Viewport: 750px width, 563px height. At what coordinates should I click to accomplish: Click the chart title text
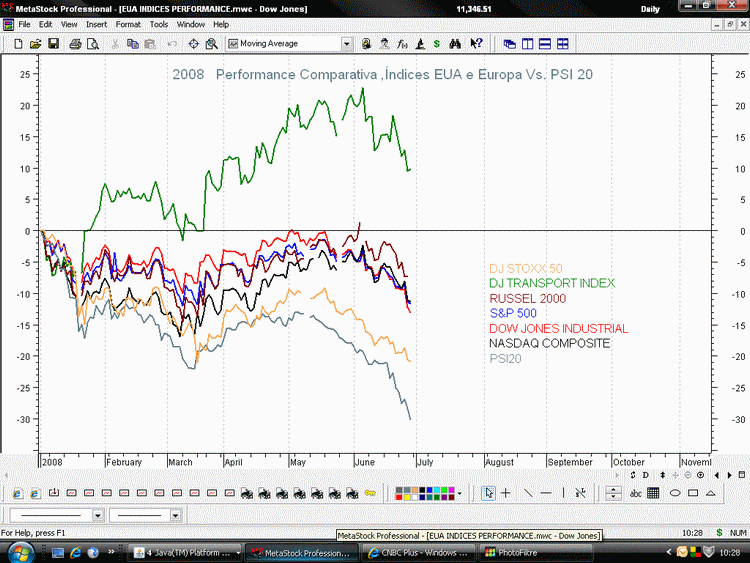pyautogui.click(x=383, y=75)
